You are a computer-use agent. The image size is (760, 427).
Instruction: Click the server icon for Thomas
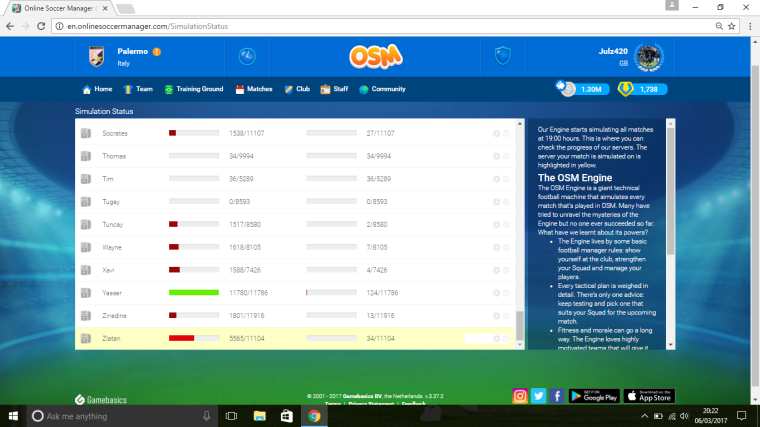pyautogui.click(x=86, y=156)
